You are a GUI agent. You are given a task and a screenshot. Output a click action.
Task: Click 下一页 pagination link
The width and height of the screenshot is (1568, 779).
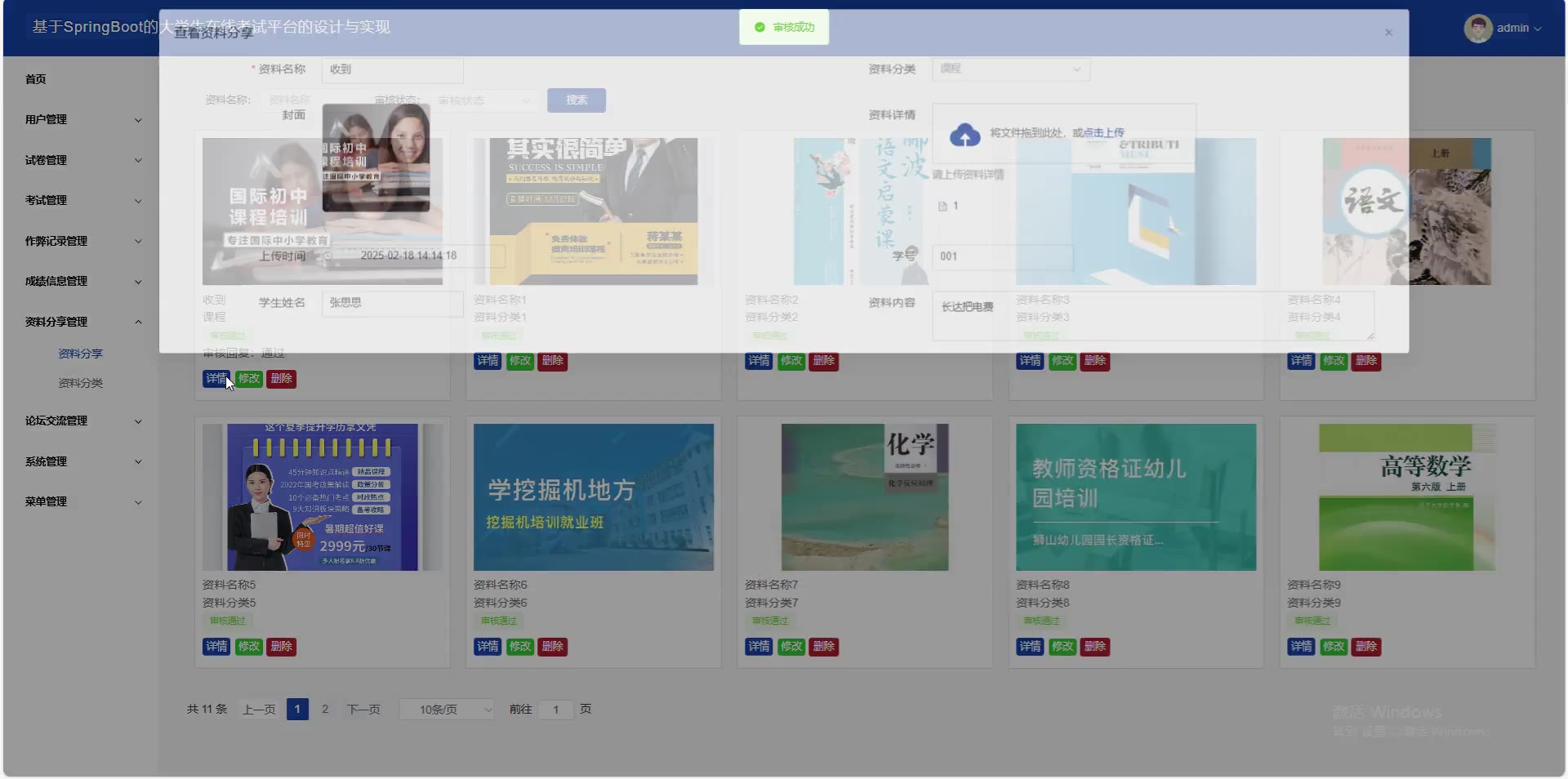tap(363, 710)
